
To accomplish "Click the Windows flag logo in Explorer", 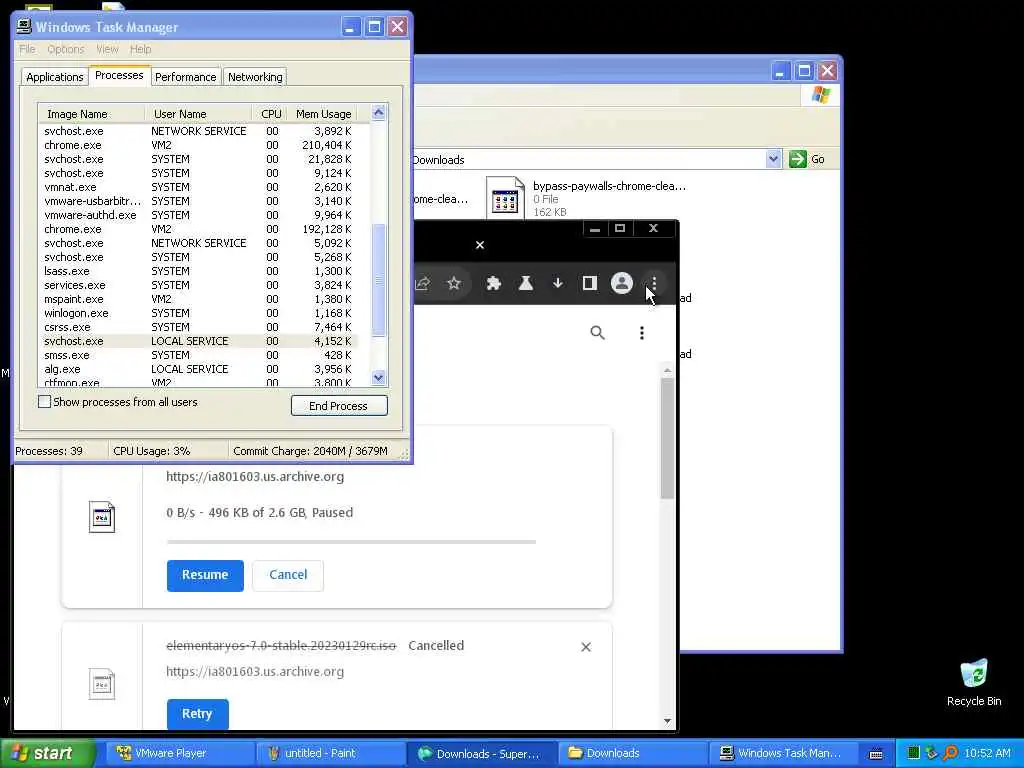I will (821, 95).
